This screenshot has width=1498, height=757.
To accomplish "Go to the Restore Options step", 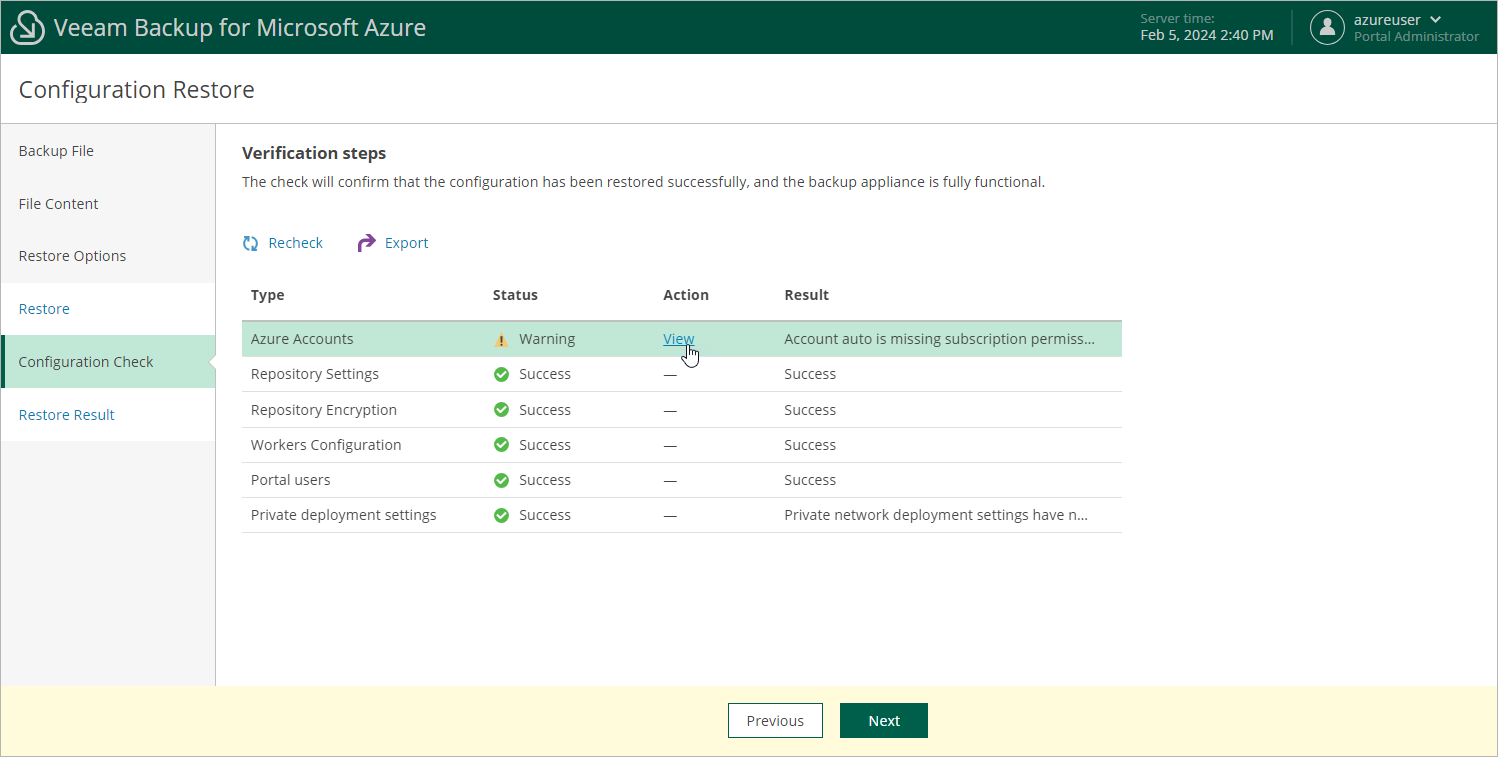I will (x=108, y=256).
